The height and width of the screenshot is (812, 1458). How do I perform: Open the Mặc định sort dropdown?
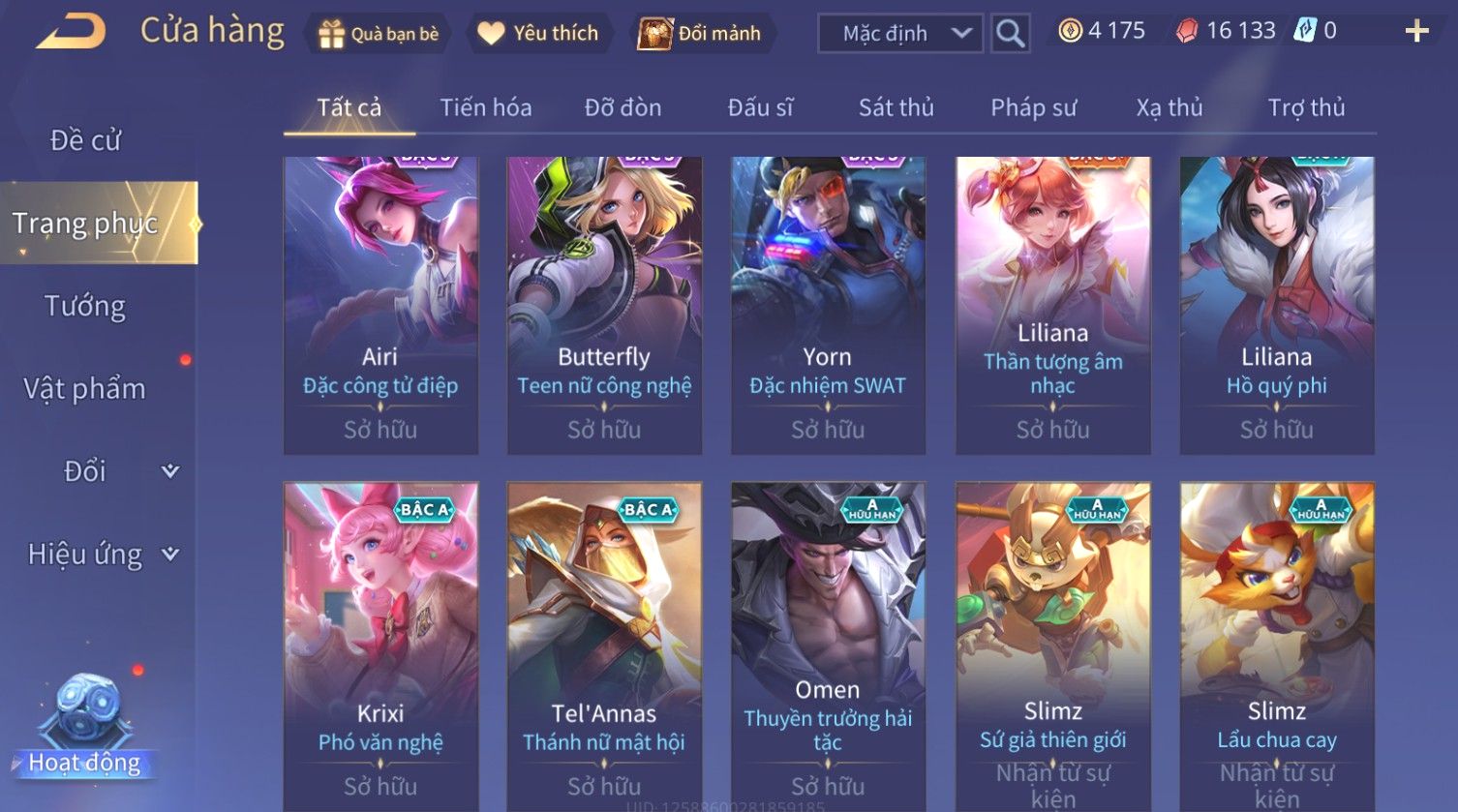click(900, 33)
